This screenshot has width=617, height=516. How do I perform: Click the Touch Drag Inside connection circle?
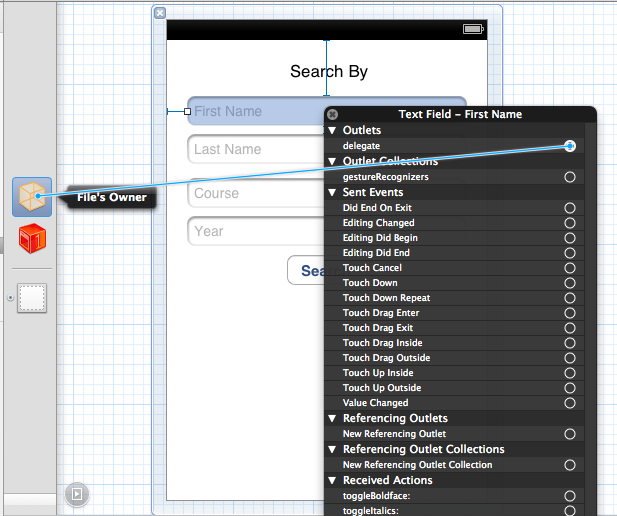pyautogui.click(x=570, y=343)
